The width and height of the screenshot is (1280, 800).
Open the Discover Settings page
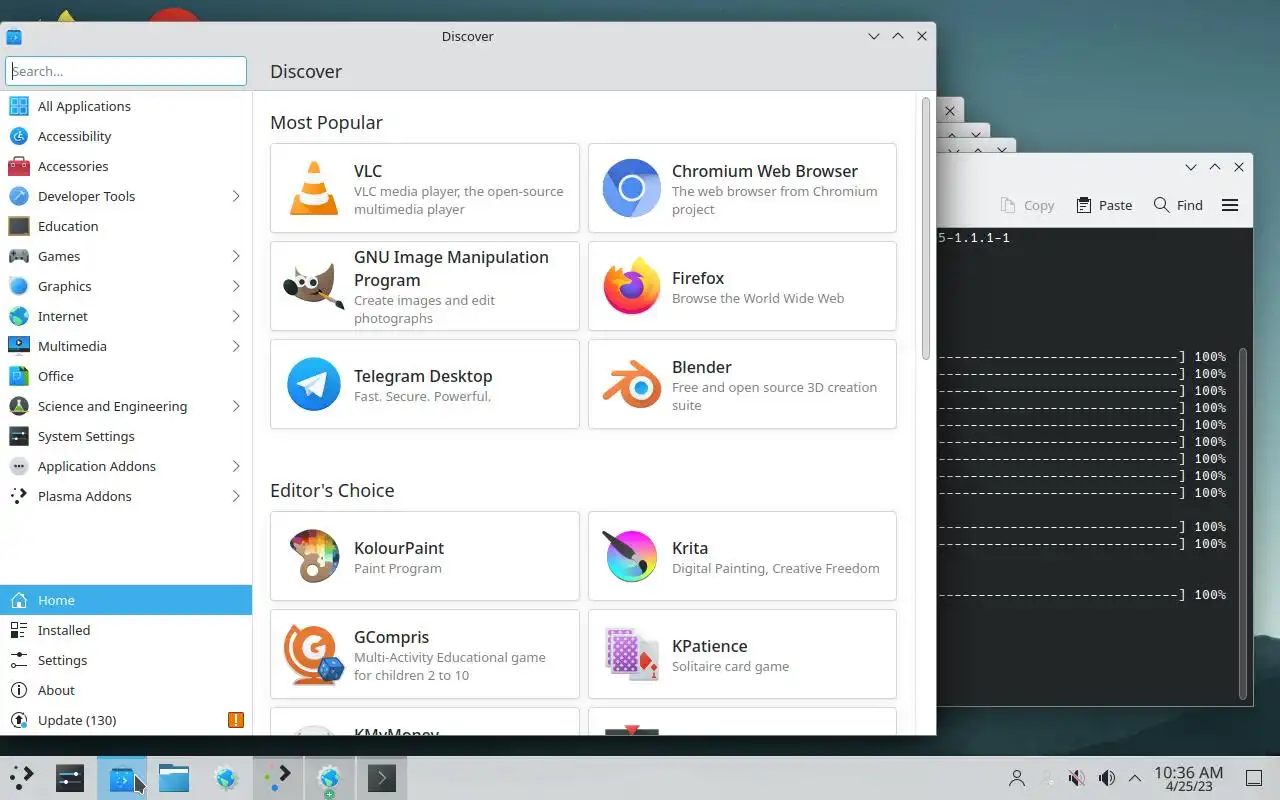126,660
